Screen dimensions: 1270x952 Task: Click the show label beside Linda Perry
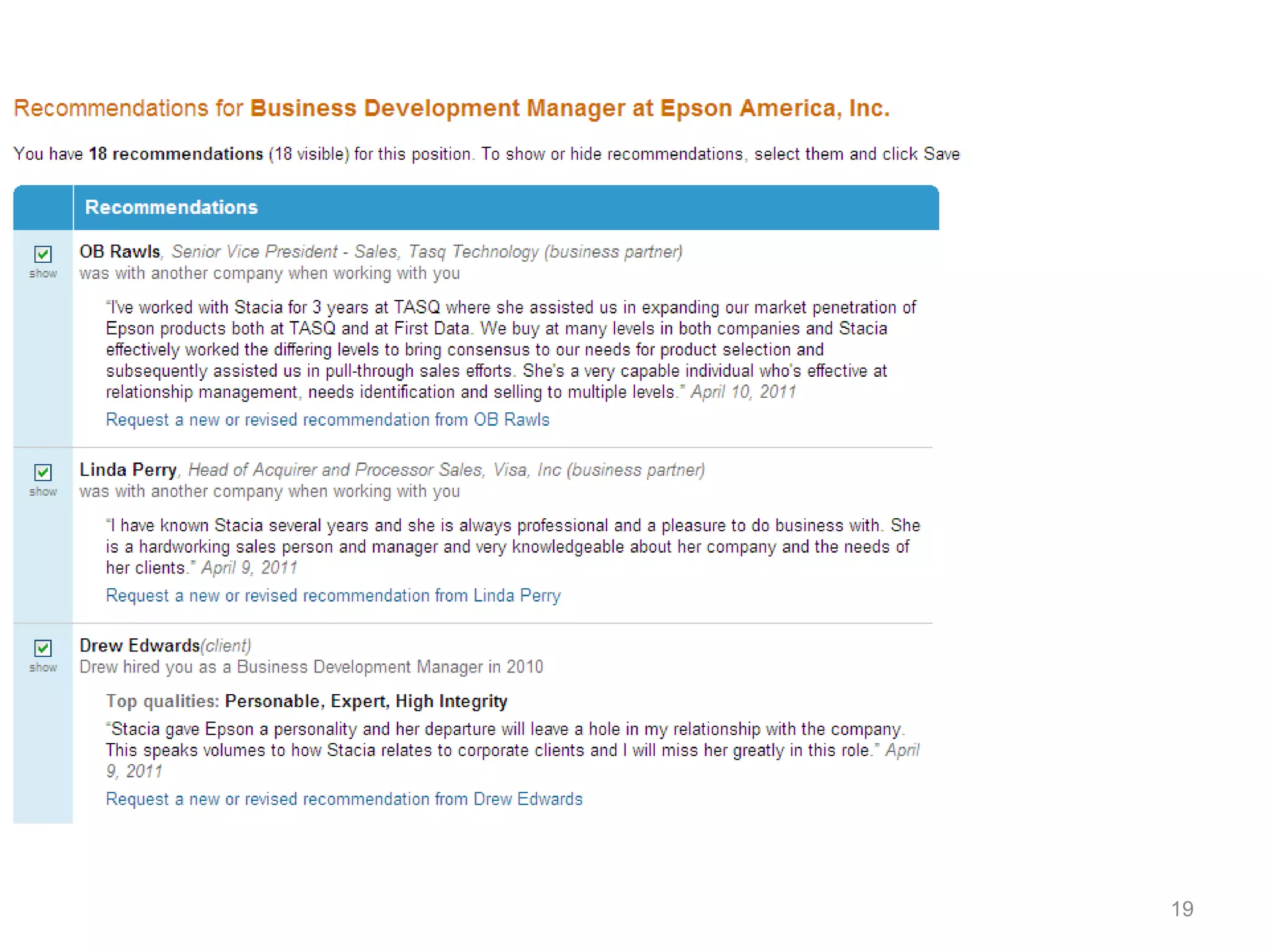43,492
